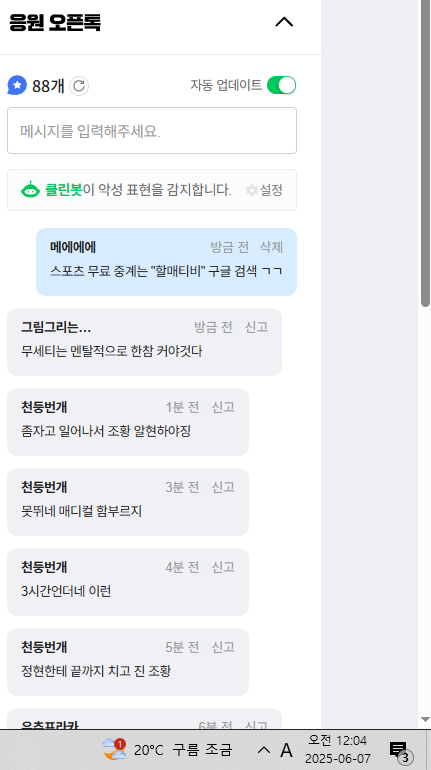Click the refresh icon next to 88개

79,86
